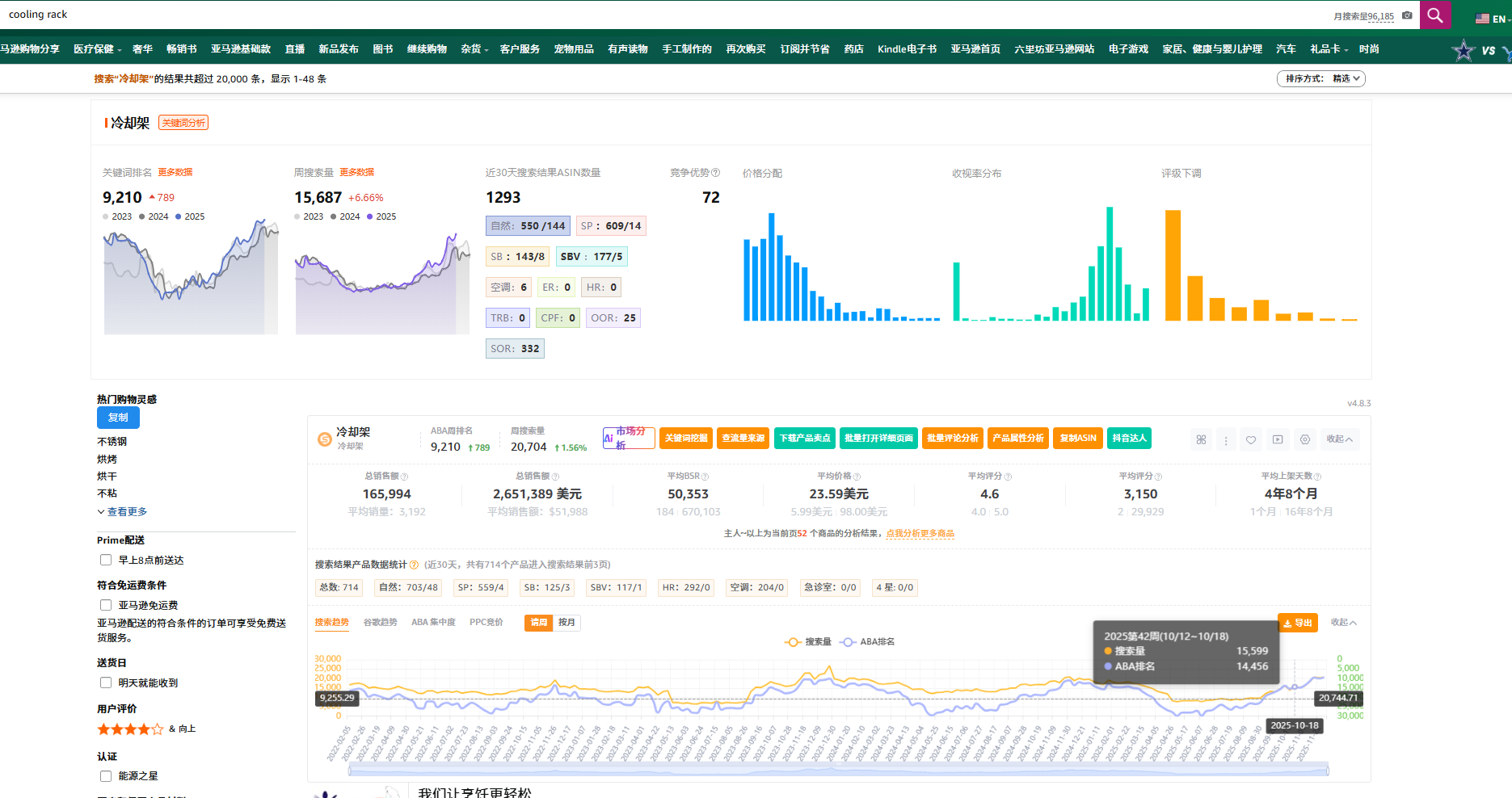Enable the 亚马逊免运费 checkbox
Image resolution: width=1512 pixels, height=798 pixels.
(x=106, y=605)
